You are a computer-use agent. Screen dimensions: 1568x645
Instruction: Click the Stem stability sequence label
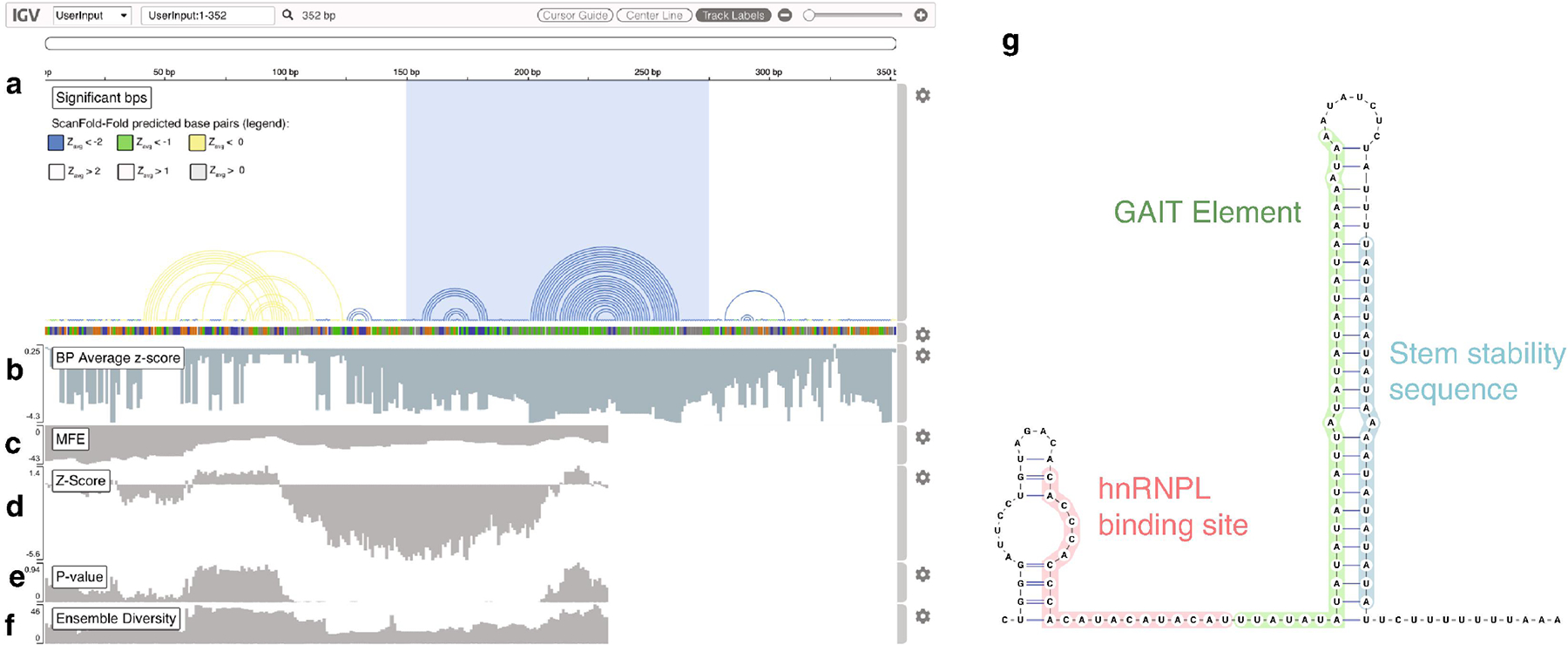tap(1477, 371)
